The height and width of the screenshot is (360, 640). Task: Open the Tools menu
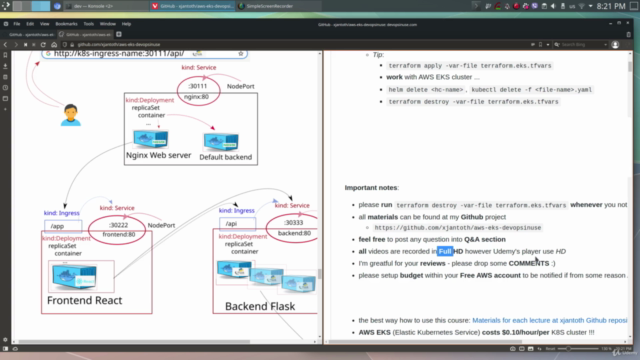click(89, 24)
